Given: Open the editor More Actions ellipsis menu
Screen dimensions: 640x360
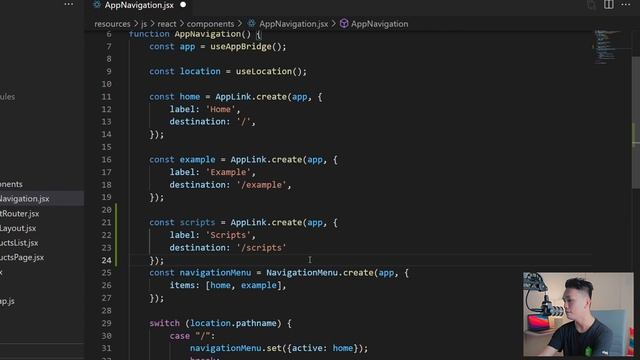Looking at the screenshot, I should [x=625, y=4].
